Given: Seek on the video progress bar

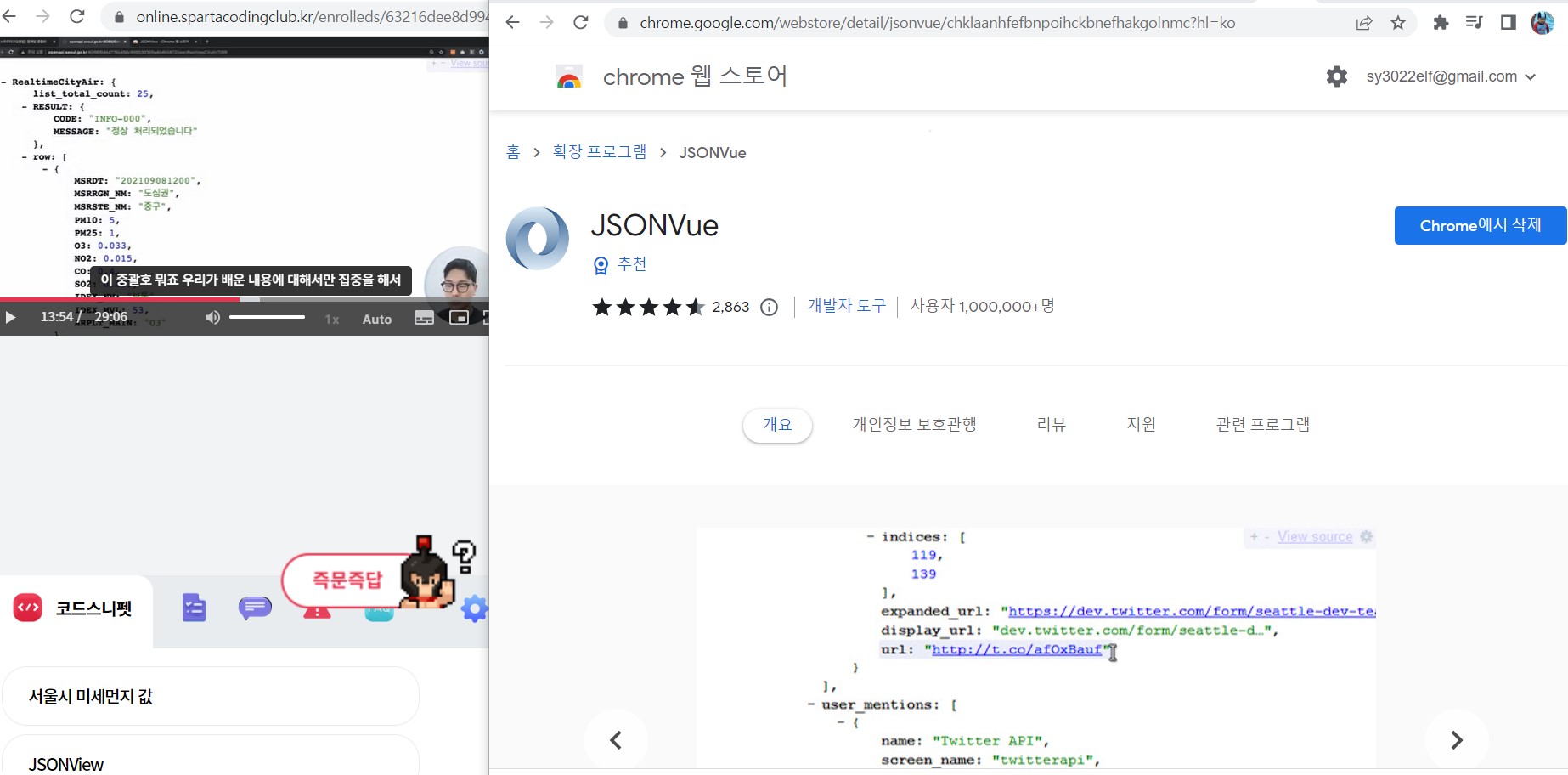Looking at the screenshot, I should (x=245, y=299).
